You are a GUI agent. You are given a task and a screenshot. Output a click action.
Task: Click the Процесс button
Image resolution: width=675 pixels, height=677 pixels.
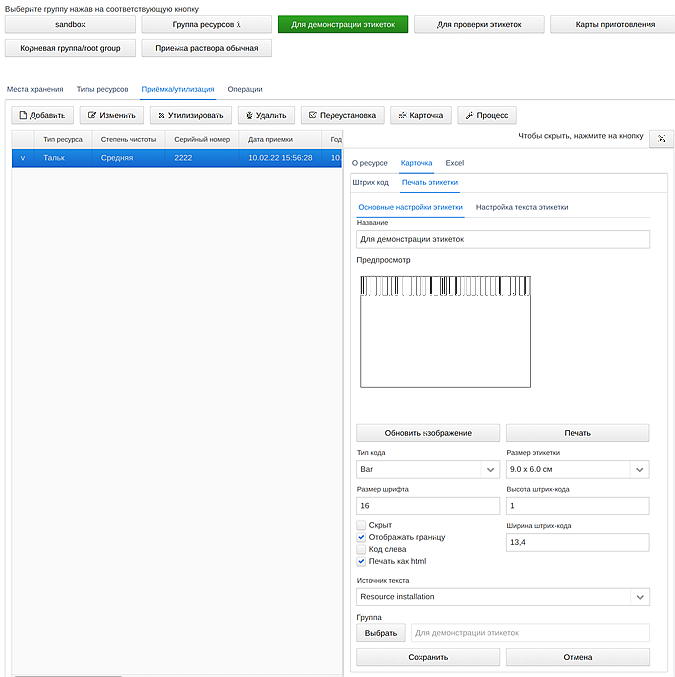coord(487,115)
